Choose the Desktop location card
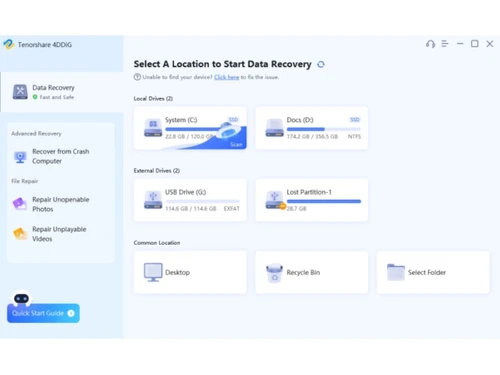Screen dimensions: 500x375 (x=190, y=272)
